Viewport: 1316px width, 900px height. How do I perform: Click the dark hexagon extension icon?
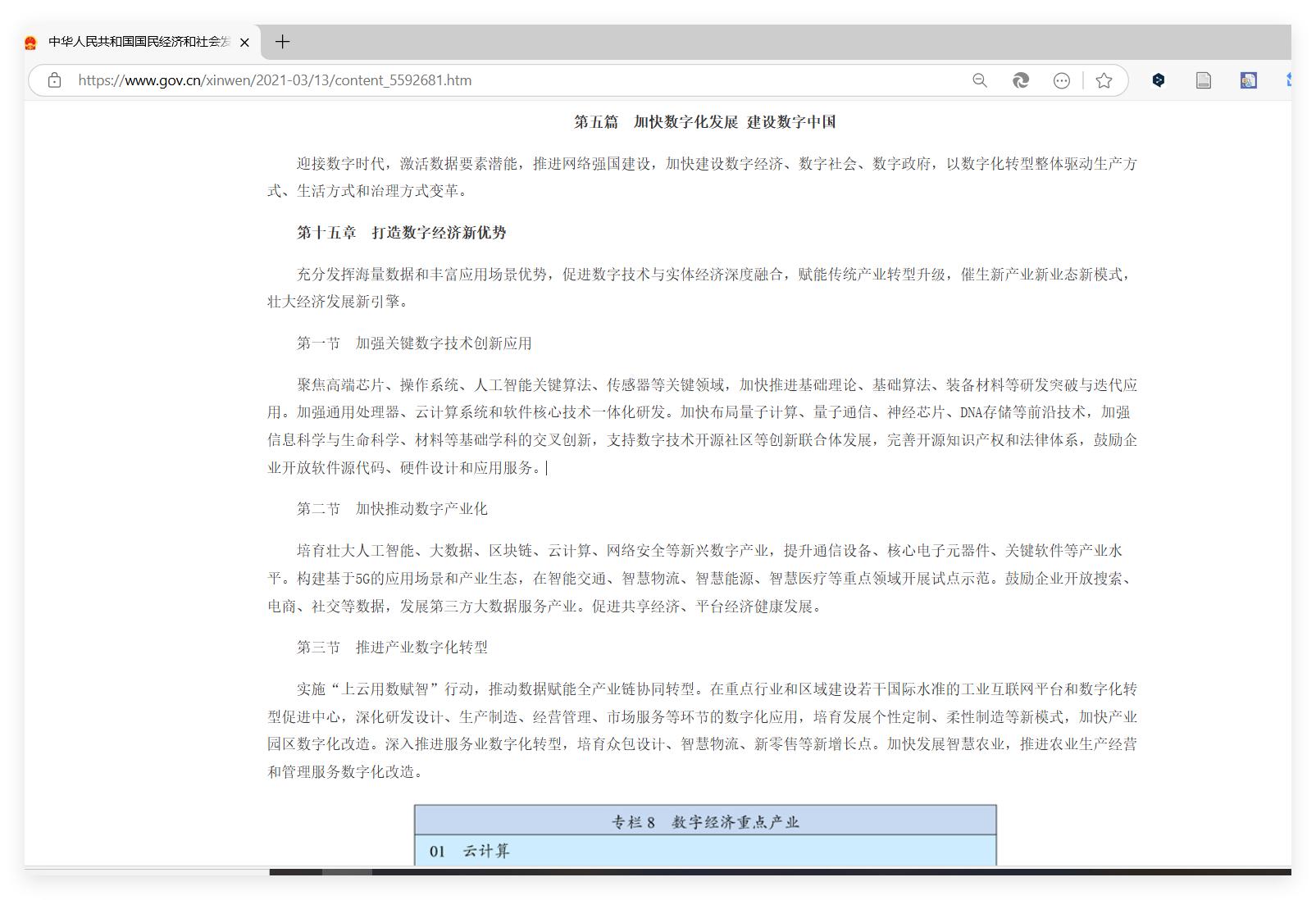click(1159, 80)
